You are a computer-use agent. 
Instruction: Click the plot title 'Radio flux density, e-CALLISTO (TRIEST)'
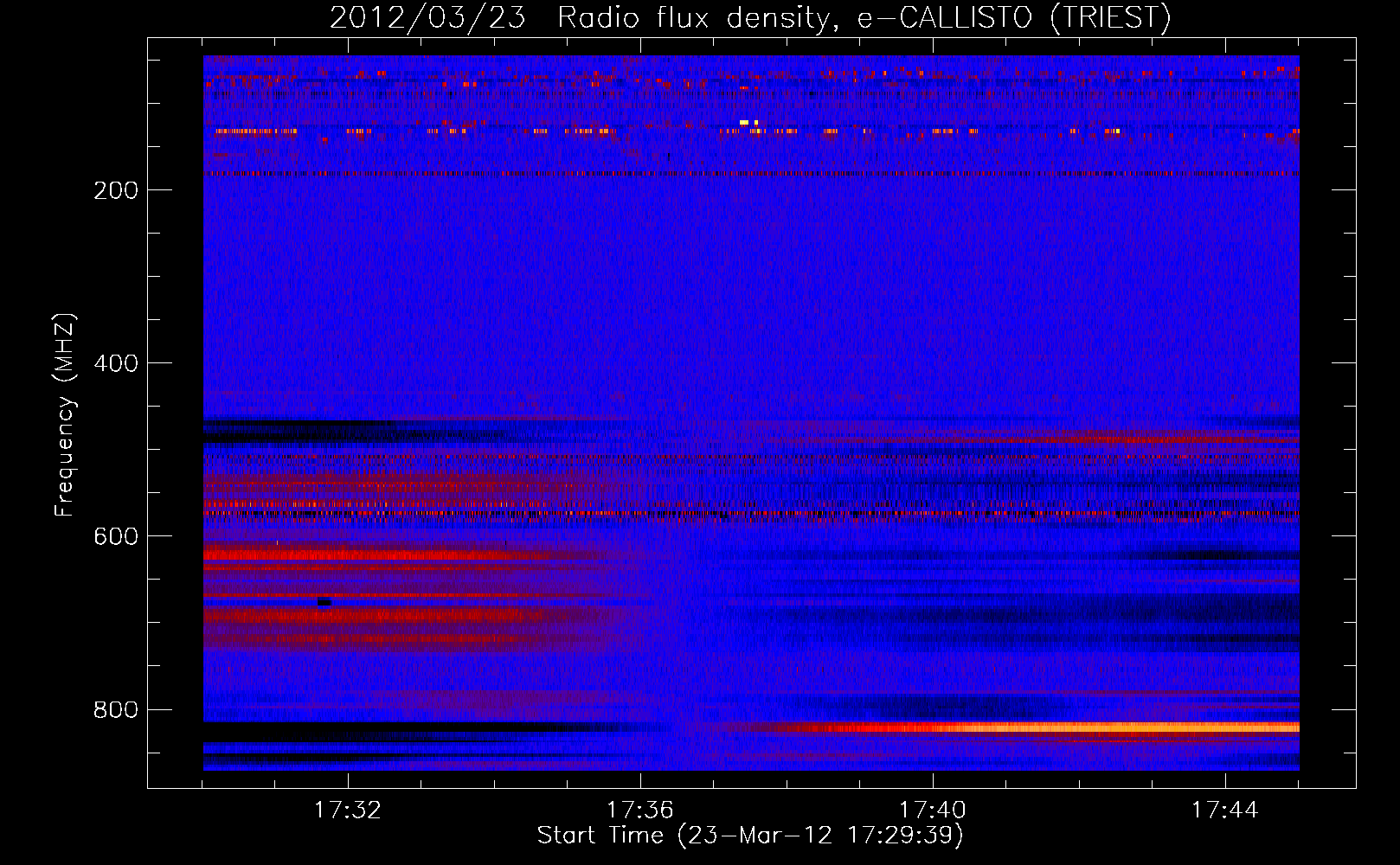pyautogui.click(x=864, y=17)
